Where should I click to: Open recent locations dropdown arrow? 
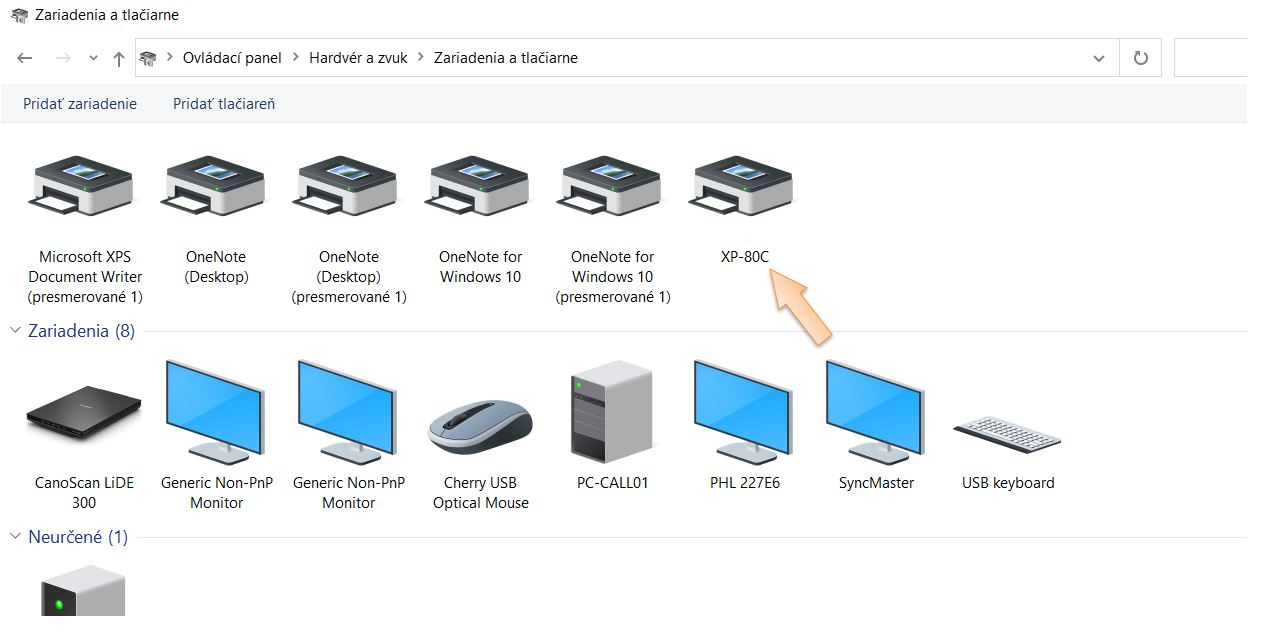click(93, 58)
